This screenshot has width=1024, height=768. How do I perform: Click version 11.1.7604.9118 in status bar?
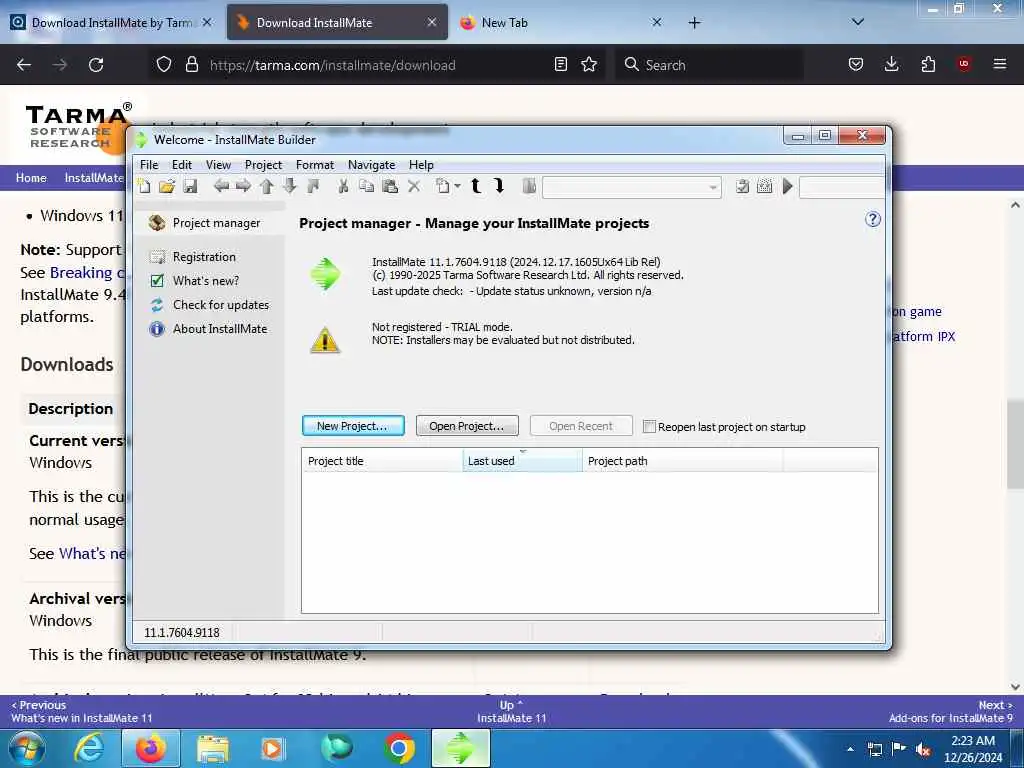[182, 633]
